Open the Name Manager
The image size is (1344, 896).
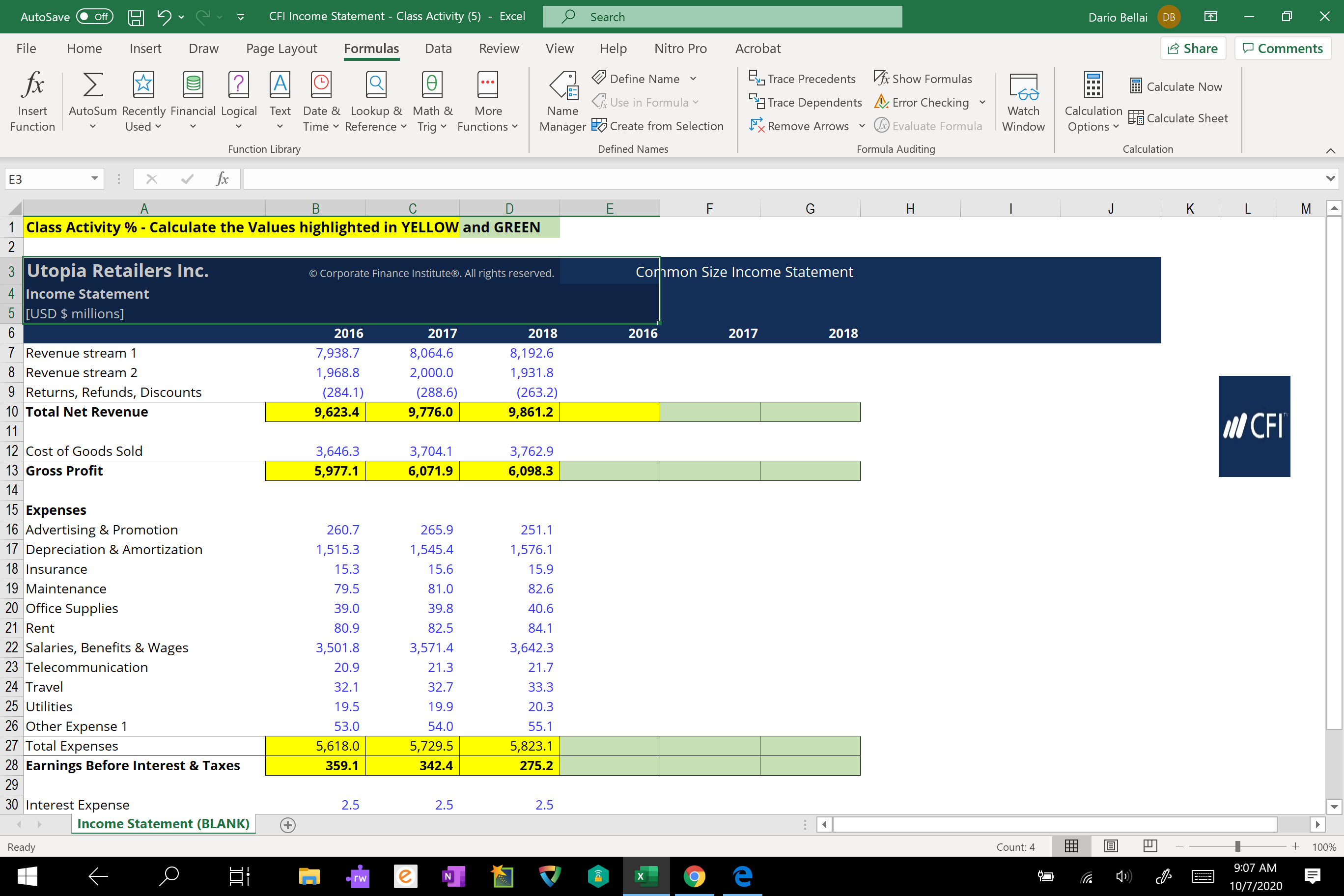click(x=563, y=101)
